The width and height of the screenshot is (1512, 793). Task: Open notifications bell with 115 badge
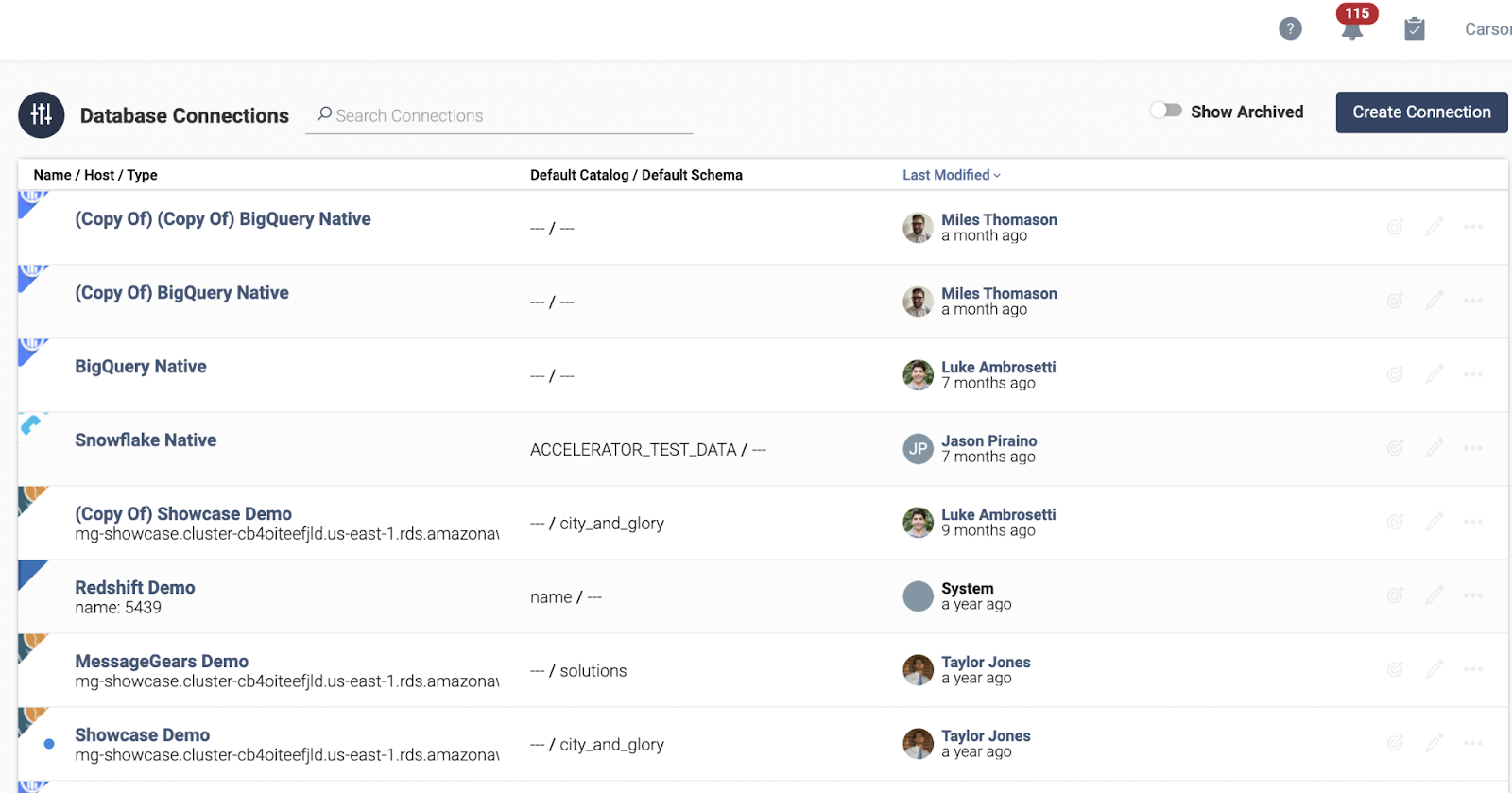pyautogui.click(x=1353, y=24)
